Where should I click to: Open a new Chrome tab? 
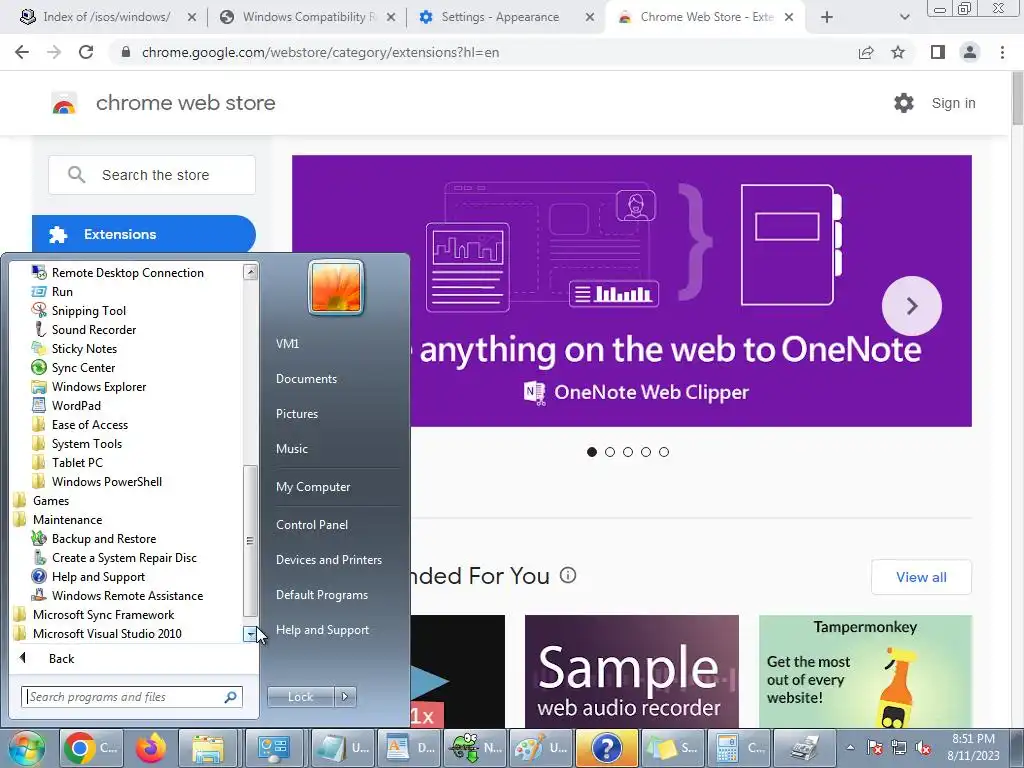tap(827, 17)
